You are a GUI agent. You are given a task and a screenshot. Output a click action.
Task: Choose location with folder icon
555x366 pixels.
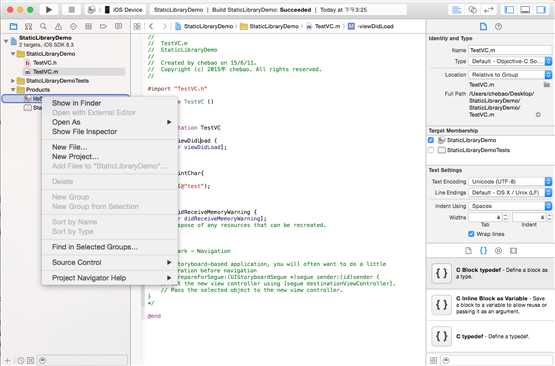pos(547,84)
